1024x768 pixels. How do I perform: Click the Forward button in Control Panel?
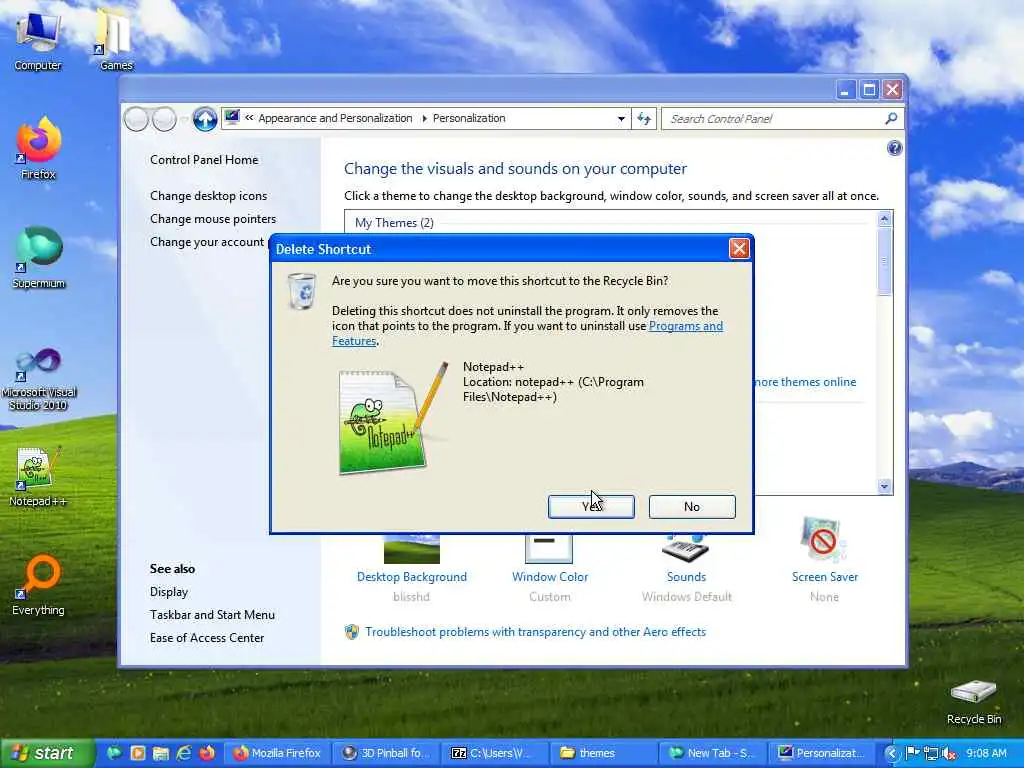pyautogui.click(x=164, y=119)
